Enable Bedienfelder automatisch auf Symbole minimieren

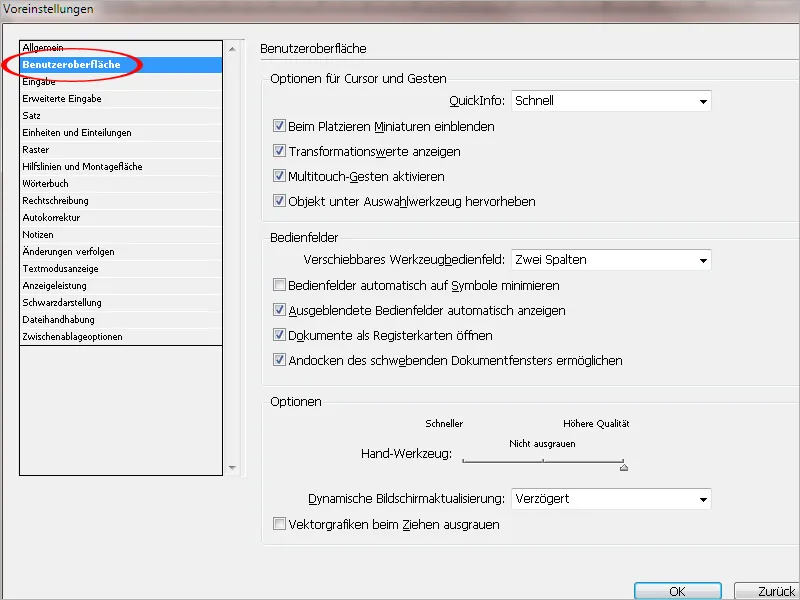point(278,286)
